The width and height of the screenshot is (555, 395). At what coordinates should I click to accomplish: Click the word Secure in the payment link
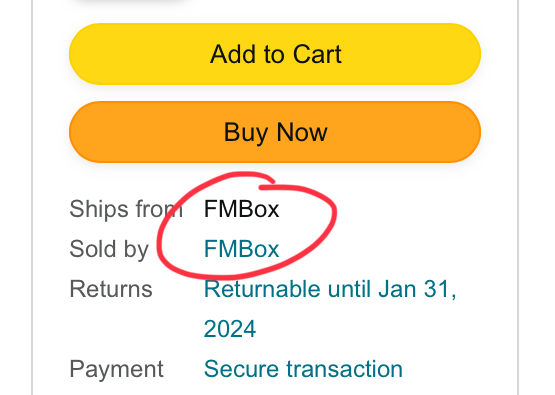[x=241, y=369]
